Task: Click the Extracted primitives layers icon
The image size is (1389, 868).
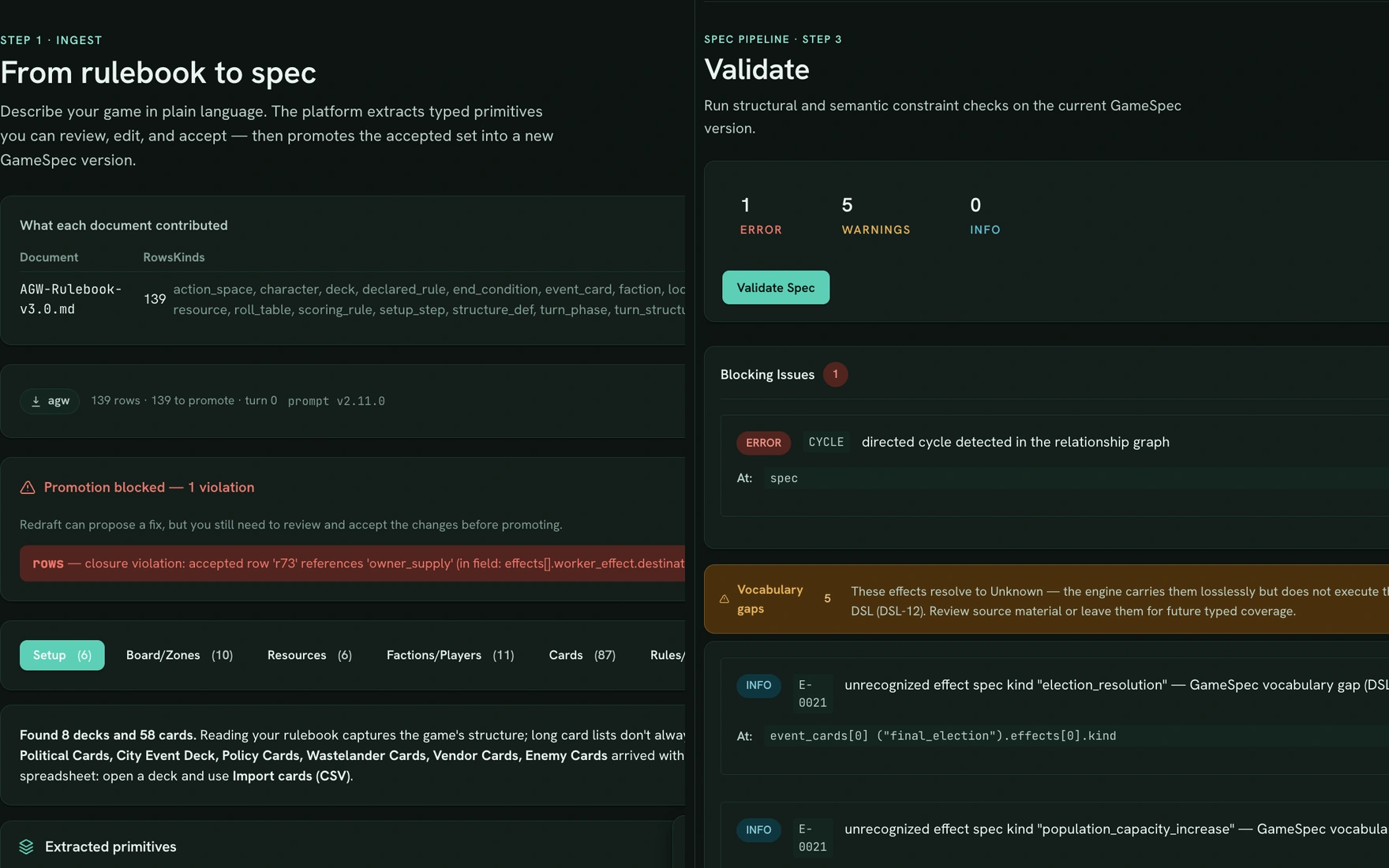Action: (26, 847)
